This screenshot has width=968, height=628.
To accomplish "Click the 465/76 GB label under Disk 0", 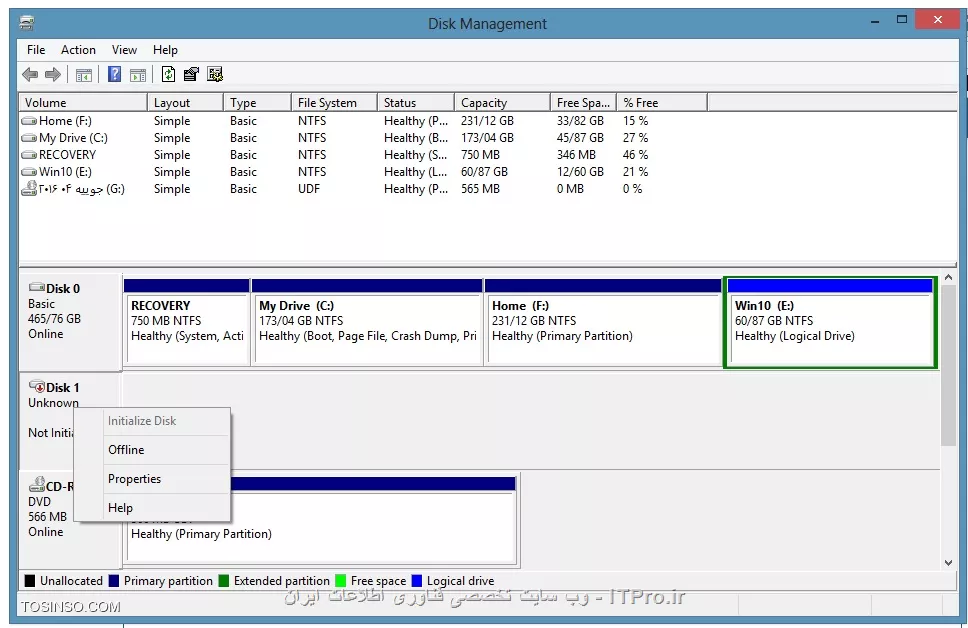I will 54,319.
